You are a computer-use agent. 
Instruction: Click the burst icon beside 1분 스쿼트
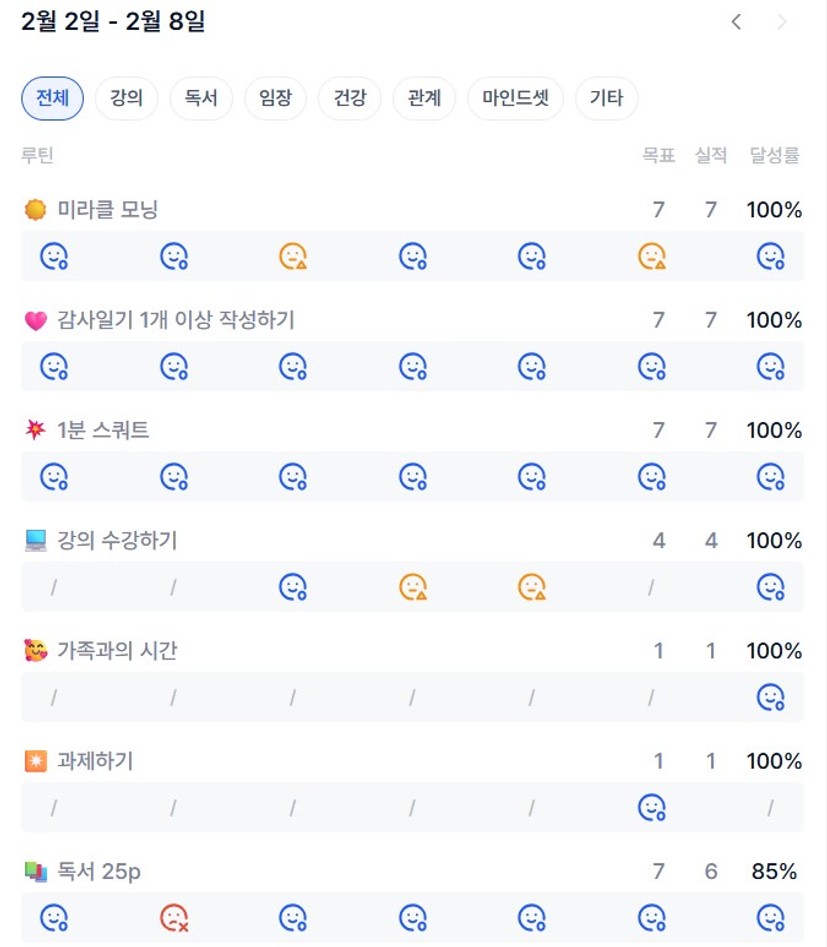coord(36,431)
